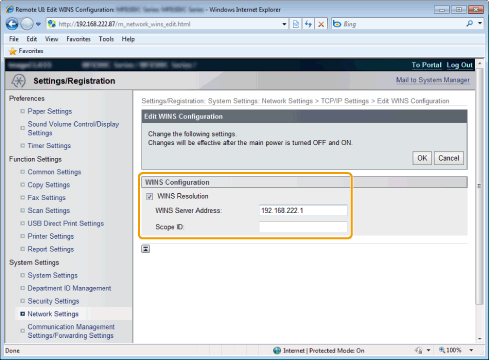Image resolution: width=489 pixels, height=360 pixels.
Task: Open Printer Settings in sidebar
Action: [x=51, y=236]
